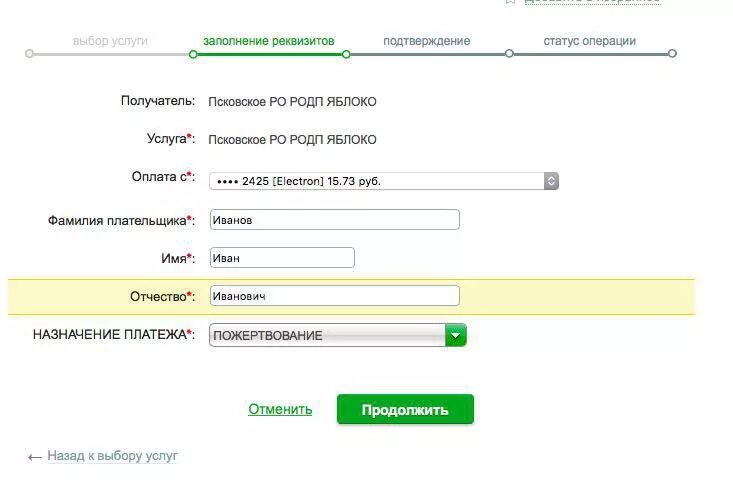Select the 'выбор услуги' step
Screen dimensions: 733x482
coord(110,41)
